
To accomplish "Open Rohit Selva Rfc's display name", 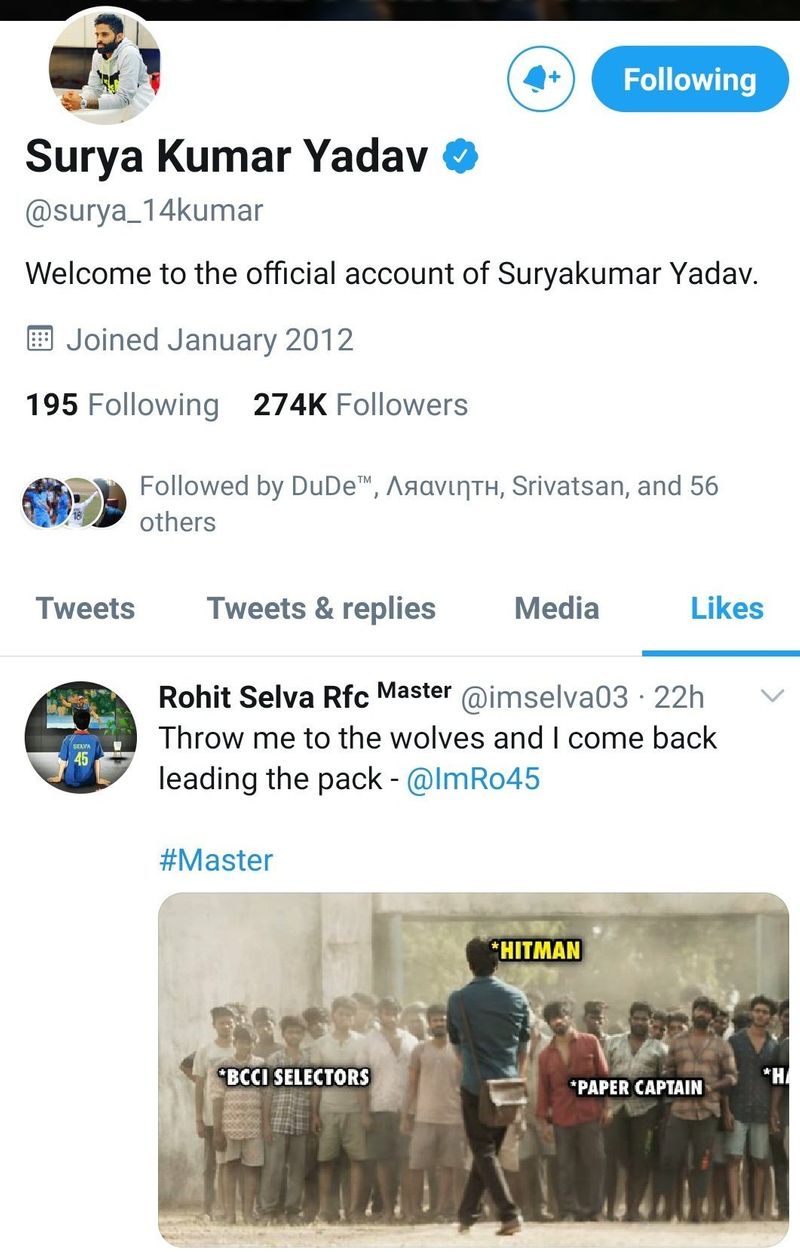I will [x=263, y=697].
